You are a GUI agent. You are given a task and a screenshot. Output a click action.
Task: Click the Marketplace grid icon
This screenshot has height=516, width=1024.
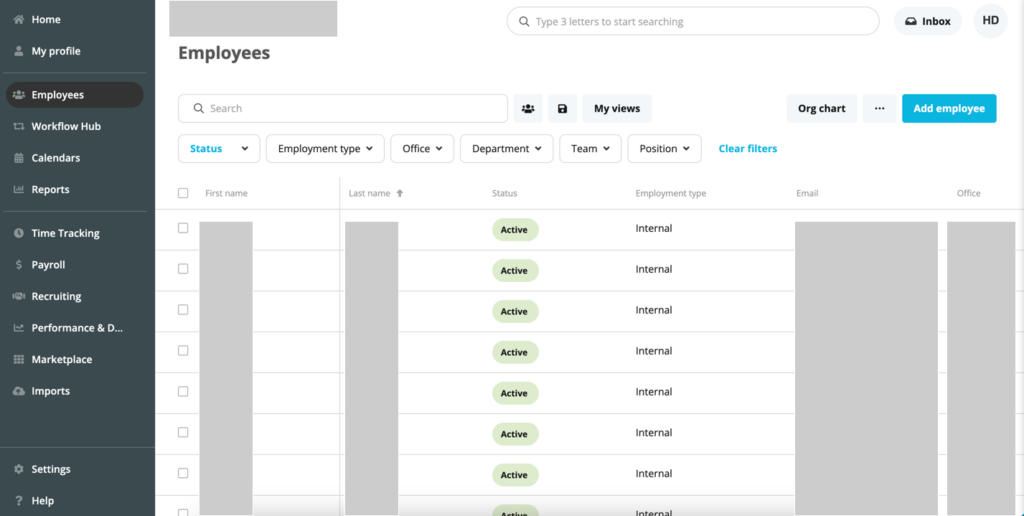click(x=18, y=359)
